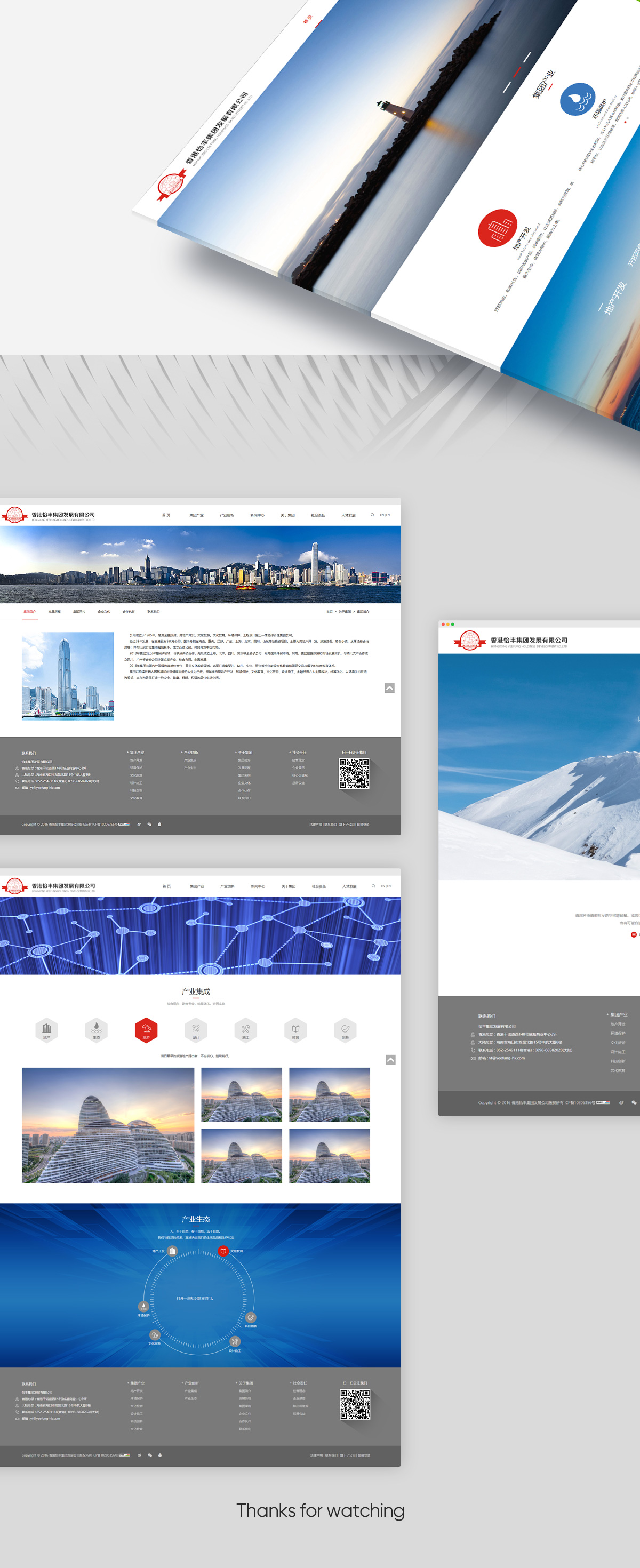This screenshot has height=1568, width=640.
Task: Click 环境保护 water-drop icon on the circle
Action: click(143, 1306)
